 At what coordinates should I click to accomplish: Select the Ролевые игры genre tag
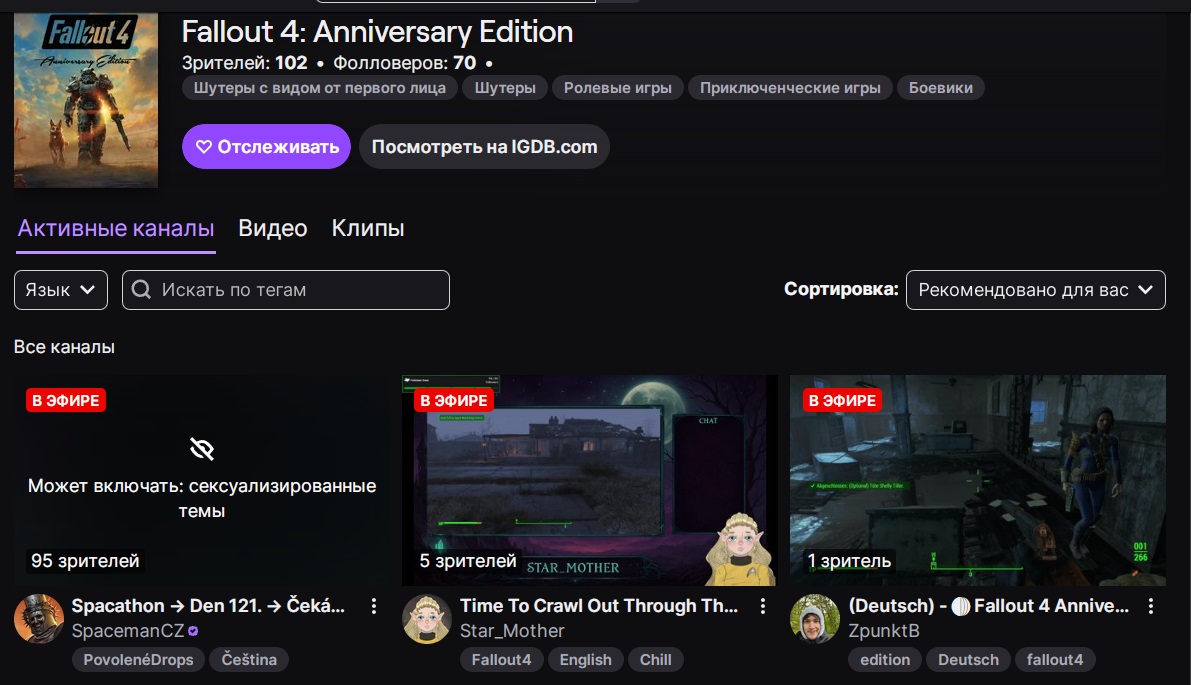(618, 88)
